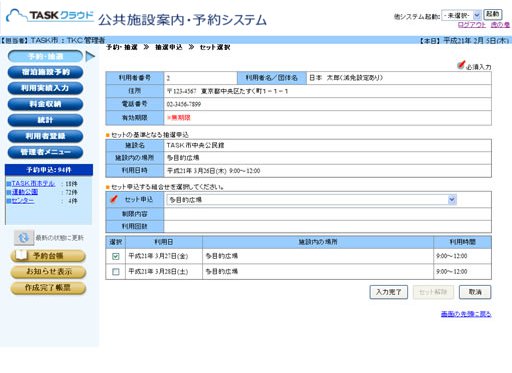
Task: Click the TASK市中央公民館 facility name
Action: [195, 145]
